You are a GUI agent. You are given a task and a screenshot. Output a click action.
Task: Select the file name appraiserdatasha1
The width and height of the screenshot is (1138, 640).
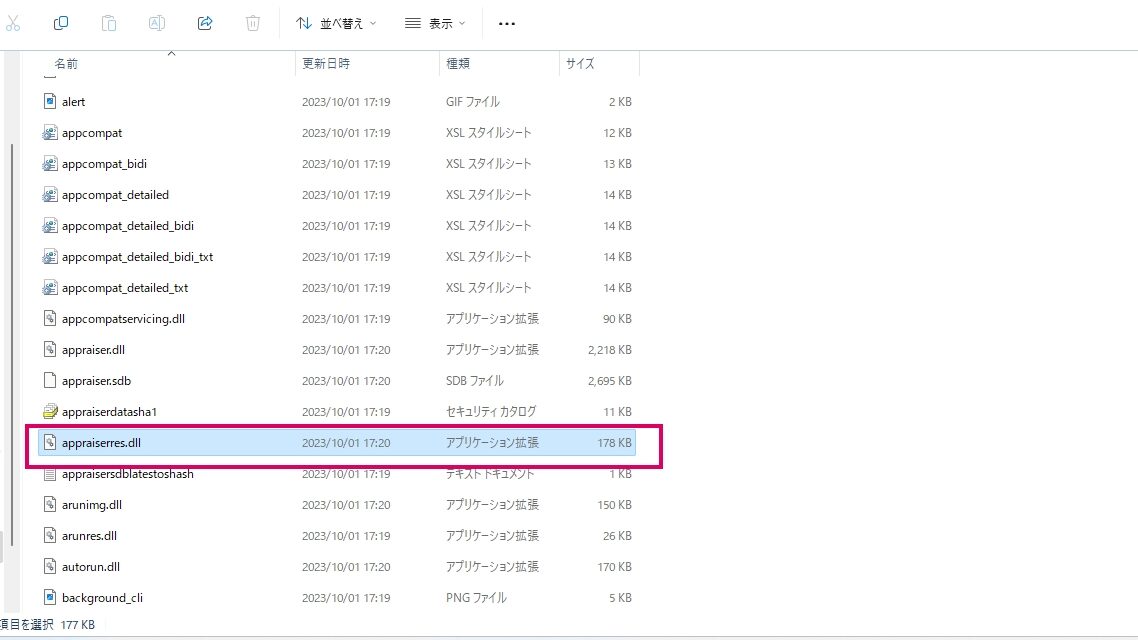pos(110,411)
